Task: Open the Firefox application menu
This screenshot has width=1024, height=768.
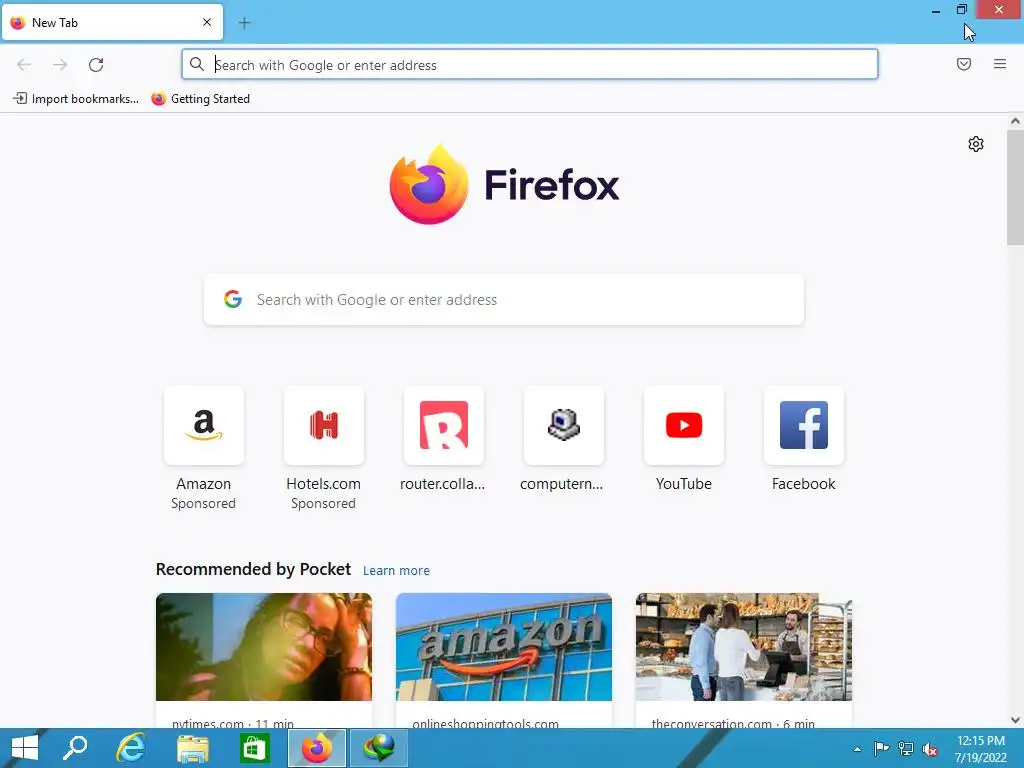Action: 1000,64
